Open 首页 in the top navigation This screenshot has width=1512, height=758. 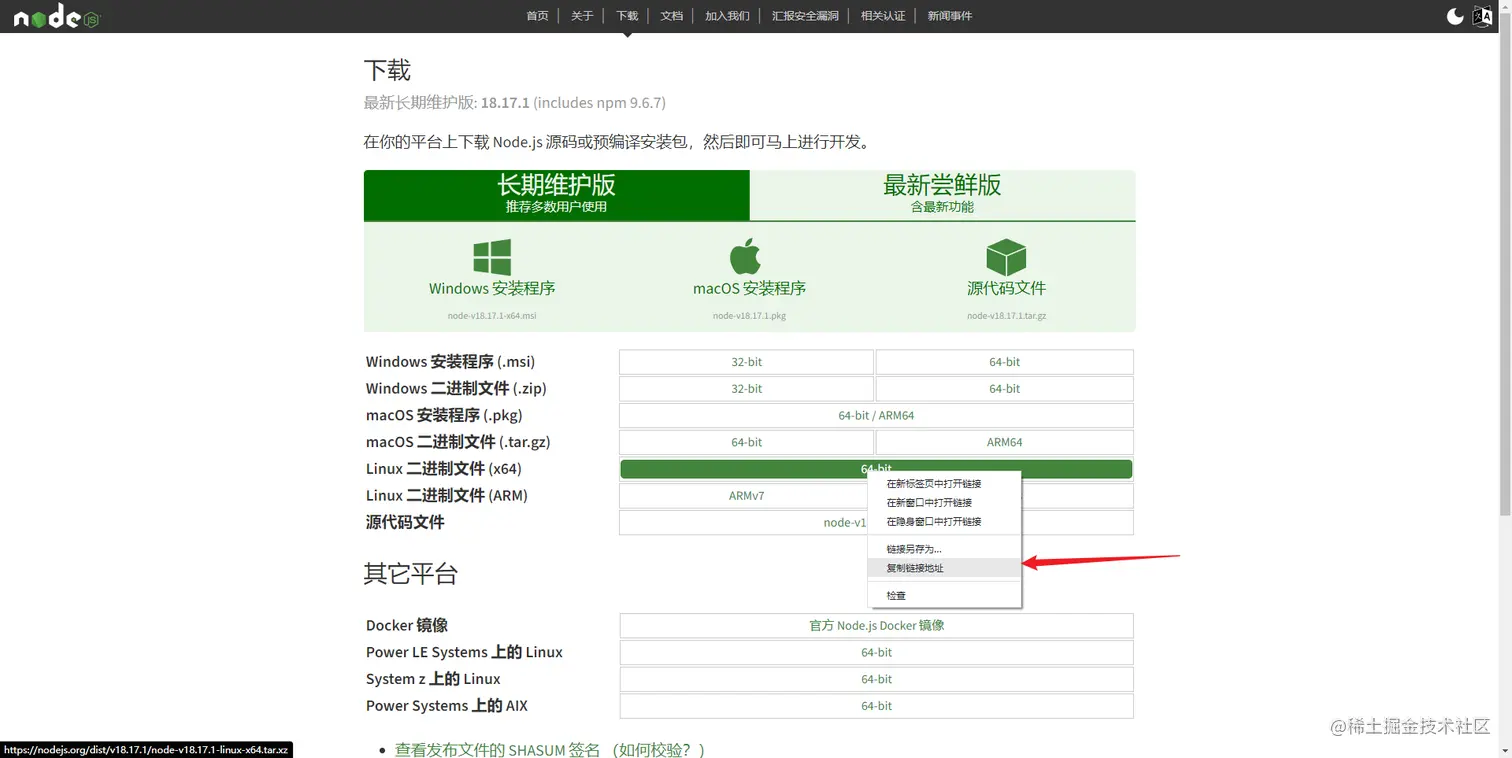tap(538, 16)
